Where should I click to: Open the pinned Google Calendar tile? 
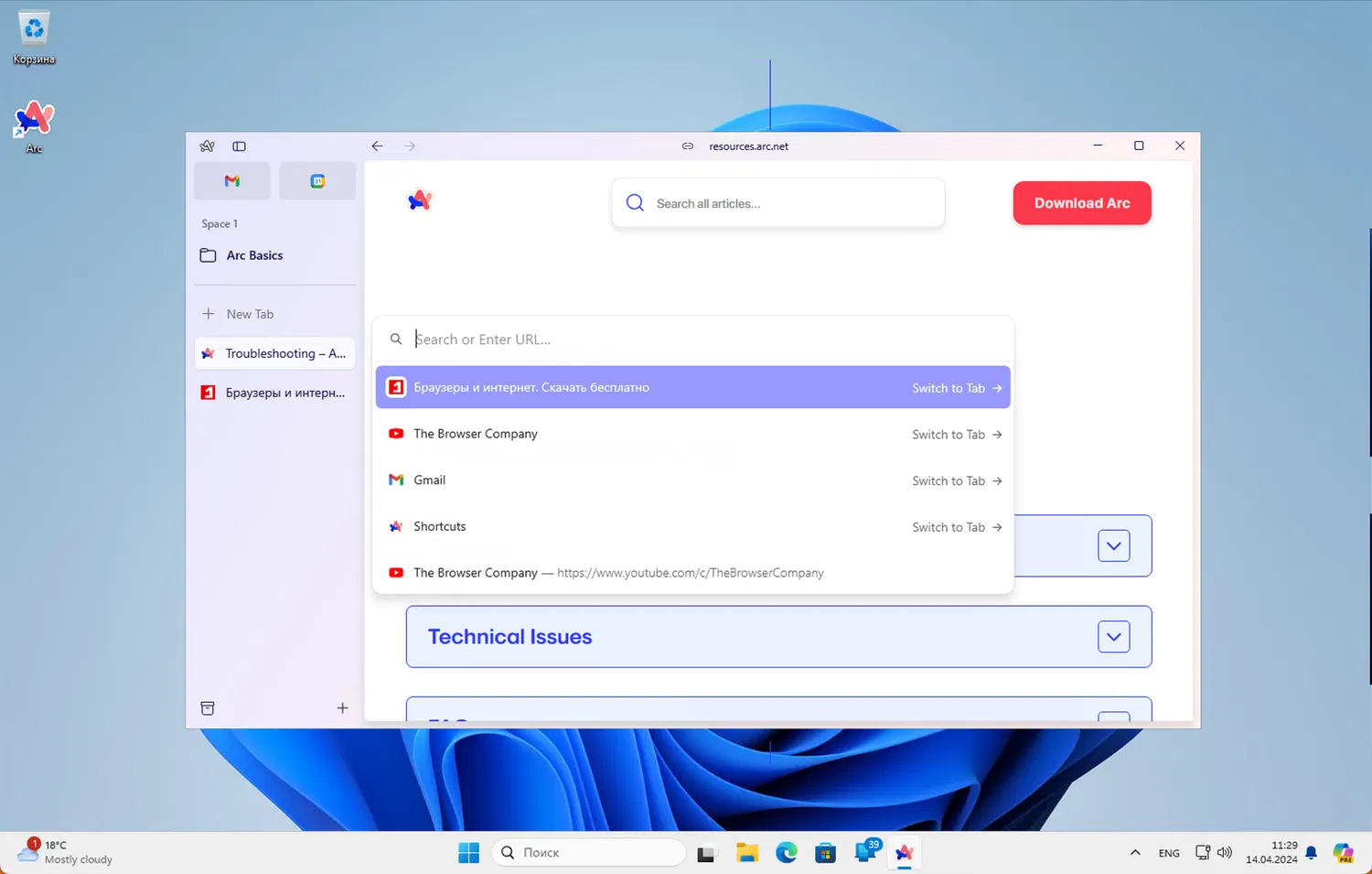click(317, 181)
